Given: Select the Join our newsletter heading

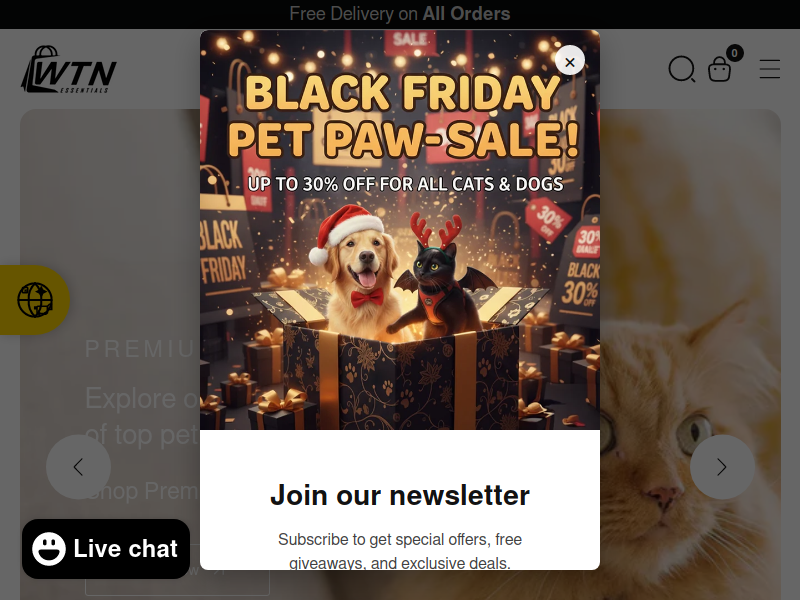Looking at the screenshot, I should click(400, 495).
